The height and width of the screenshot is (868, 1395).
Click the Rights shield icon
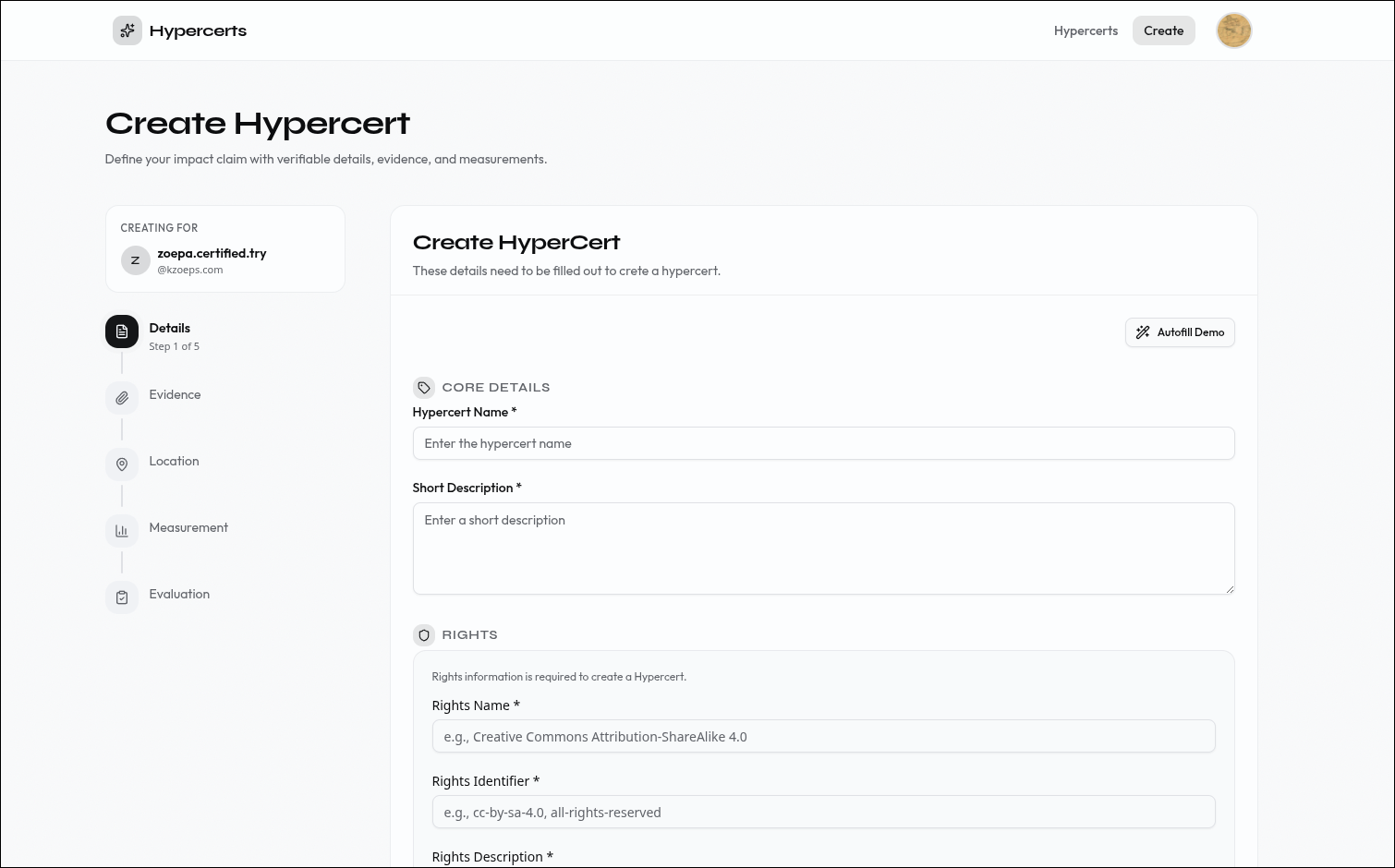(x=424, y=635)
